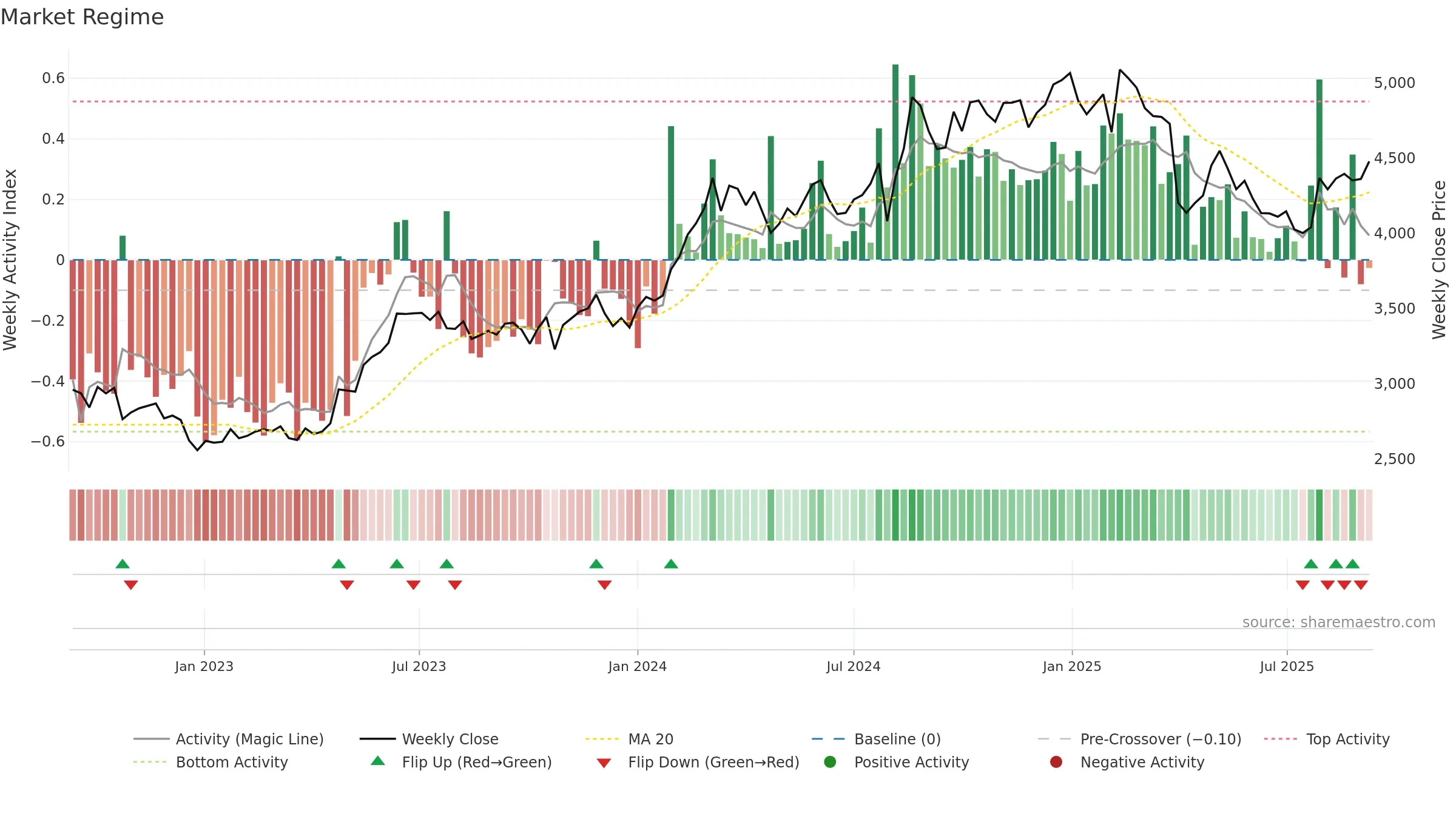Click the Weekly Close Price axis title
Image resolution: width=1456 pixels, height=819 pixels.
[1439, 260]
